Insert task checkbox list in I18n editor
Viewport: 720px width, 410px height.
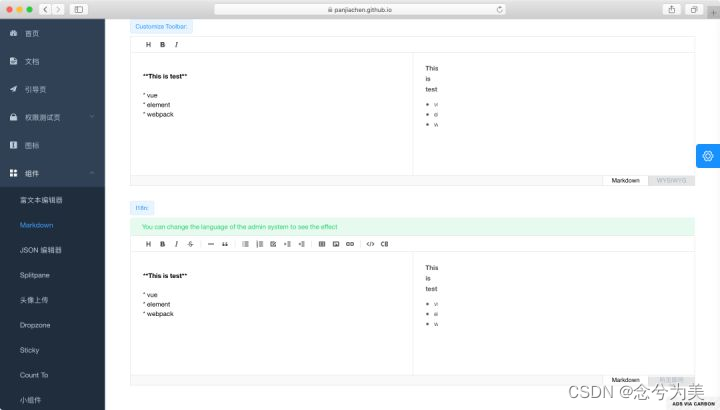pos(273,244)
